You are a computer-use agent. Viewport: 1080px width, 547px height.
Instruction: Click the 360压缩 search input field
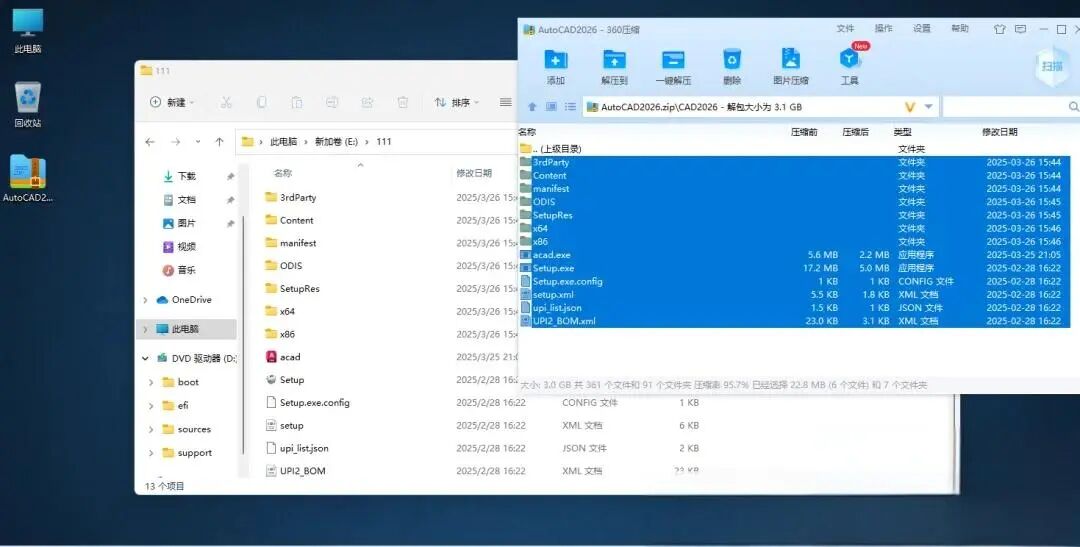[x=1004, y=107]
